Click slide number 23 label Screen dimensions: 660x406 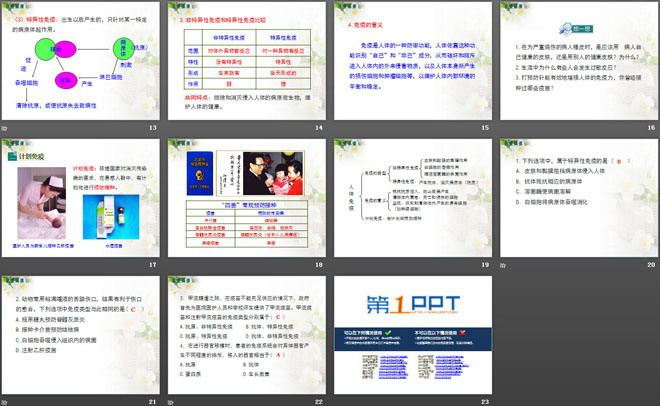pos(485,402)
